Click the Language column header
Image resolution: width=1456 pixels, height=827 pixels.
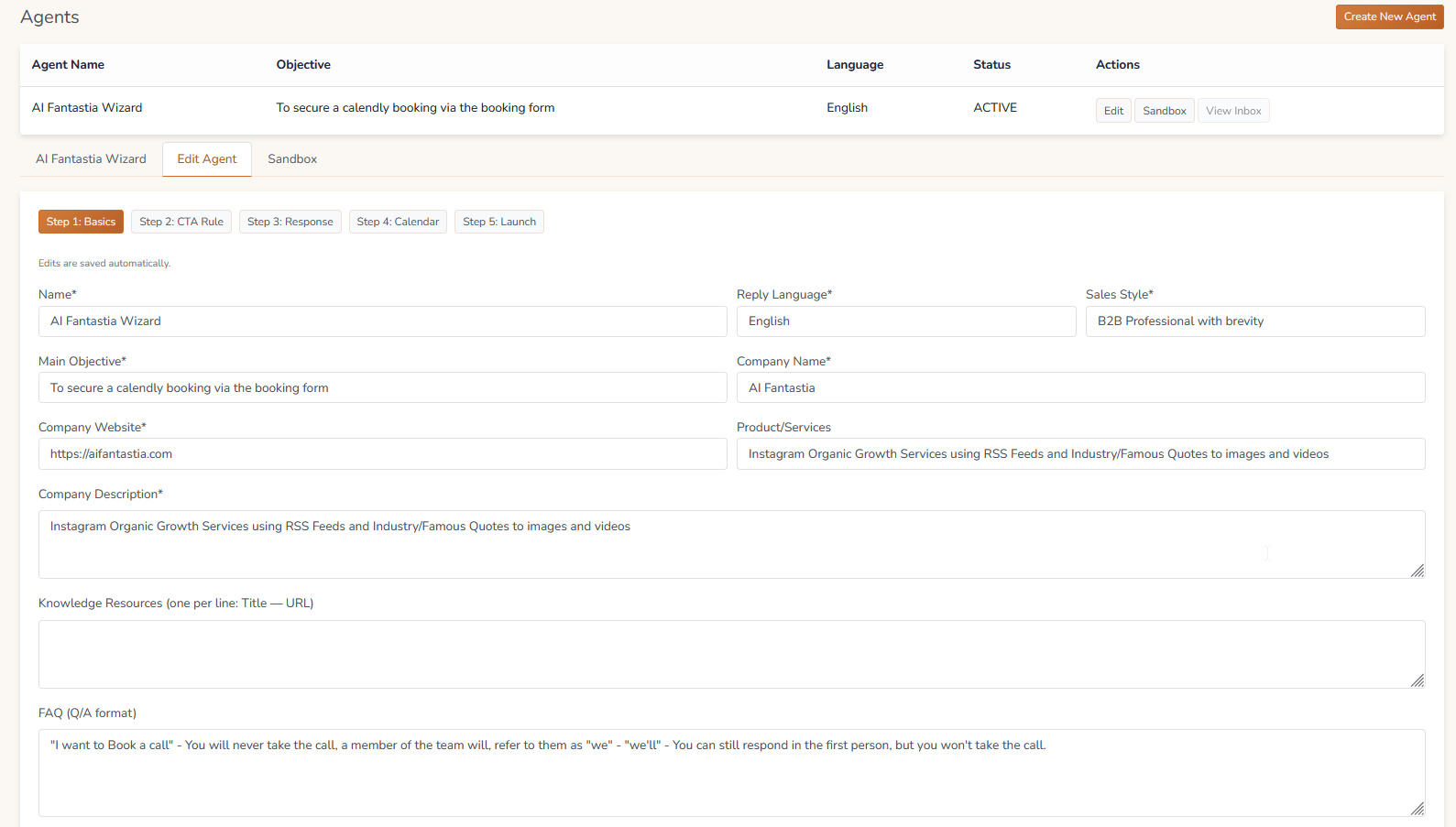point(855,65)
